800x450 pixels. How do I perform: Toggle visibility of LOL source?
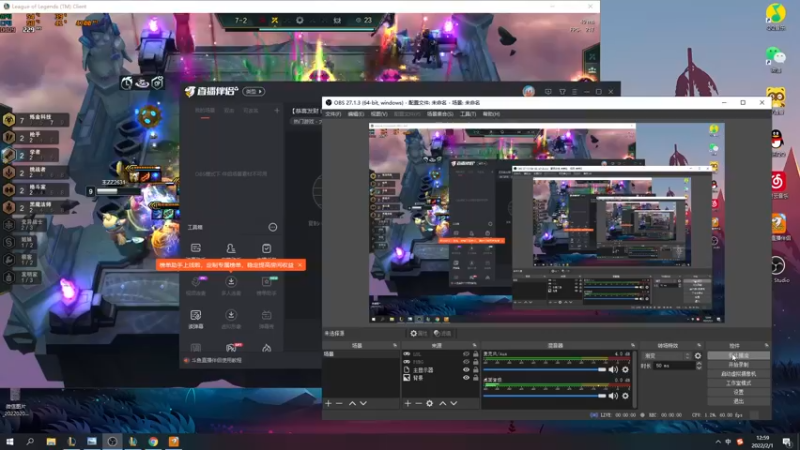tap(466, 354)
